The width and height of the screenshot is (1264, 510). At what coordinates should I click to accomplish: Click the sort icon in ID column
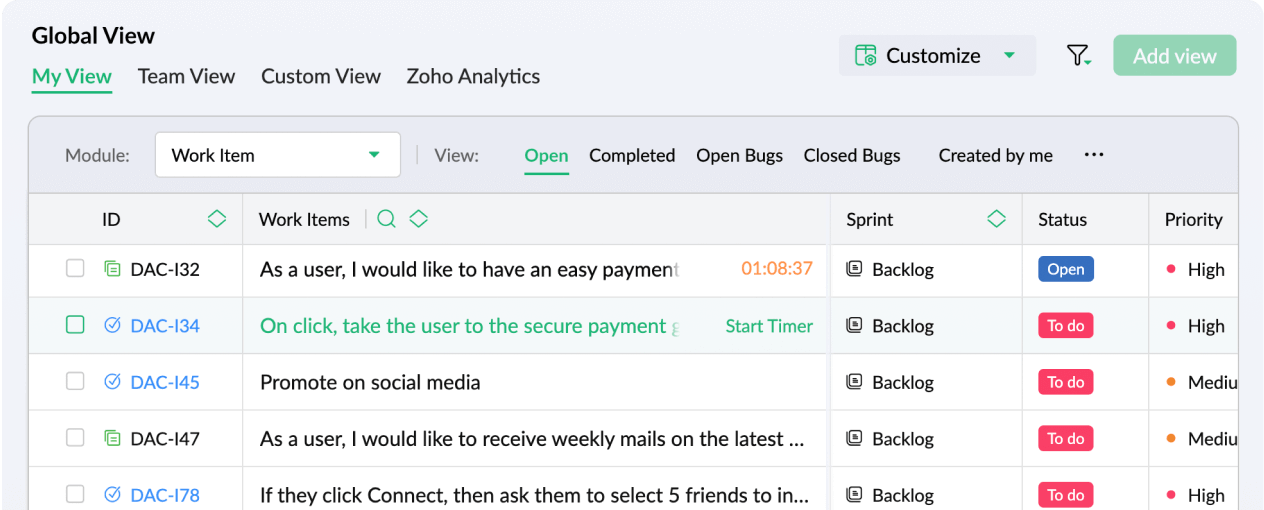217,219
